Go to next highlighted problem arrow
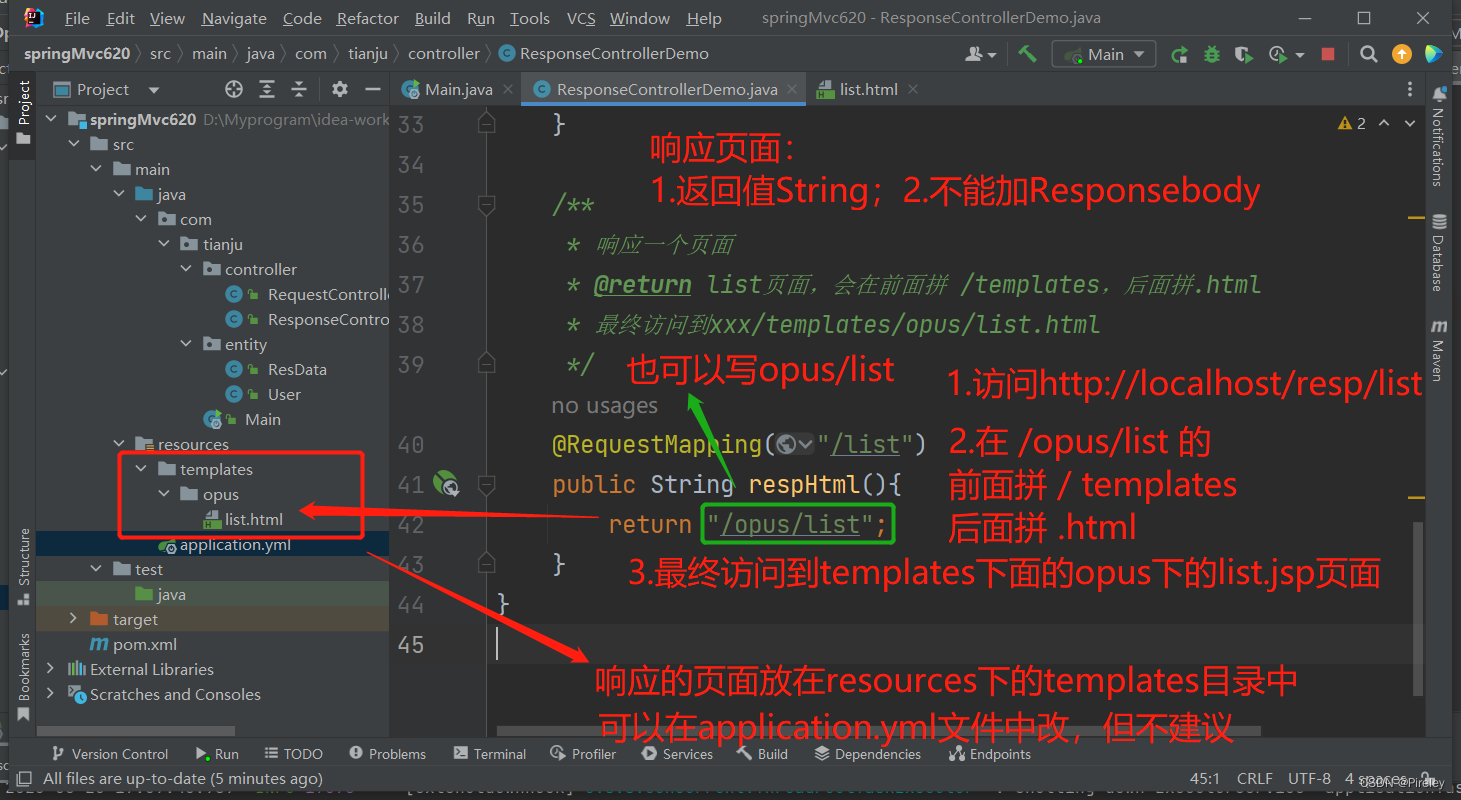Image resolution: width=1461 pixels, height=800 pixels. [x=1410, y=123]
